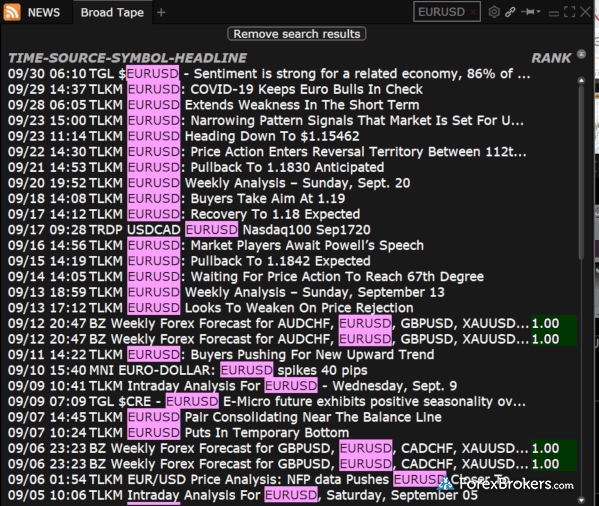Open 'Extends Weakness In The Short Term' headline
The image size is (599, 506).
pyautogui.click(x=214, y=105)
